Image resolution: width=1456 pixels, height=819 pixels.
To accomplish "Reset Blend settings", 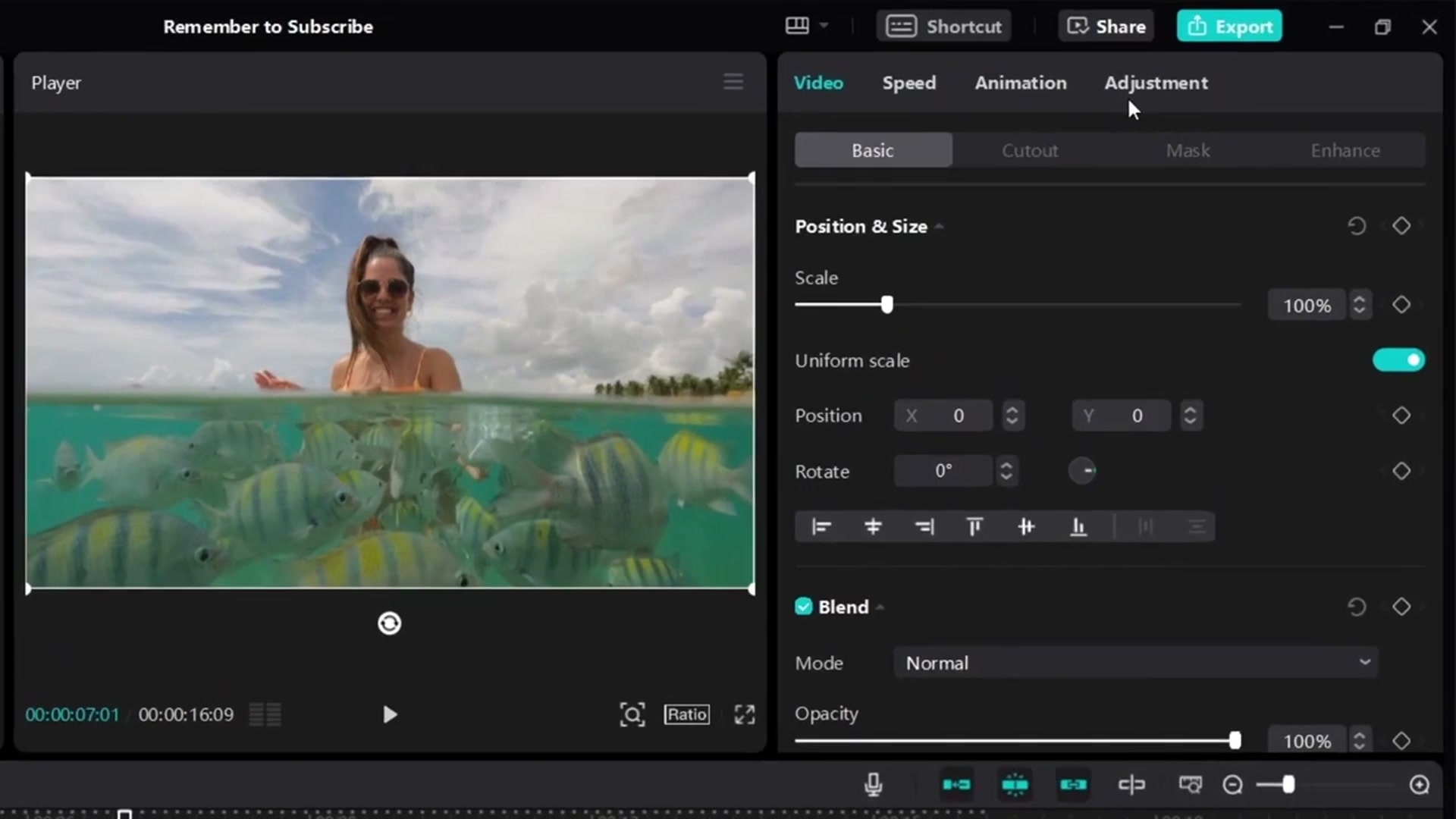I will [1356, 607].
